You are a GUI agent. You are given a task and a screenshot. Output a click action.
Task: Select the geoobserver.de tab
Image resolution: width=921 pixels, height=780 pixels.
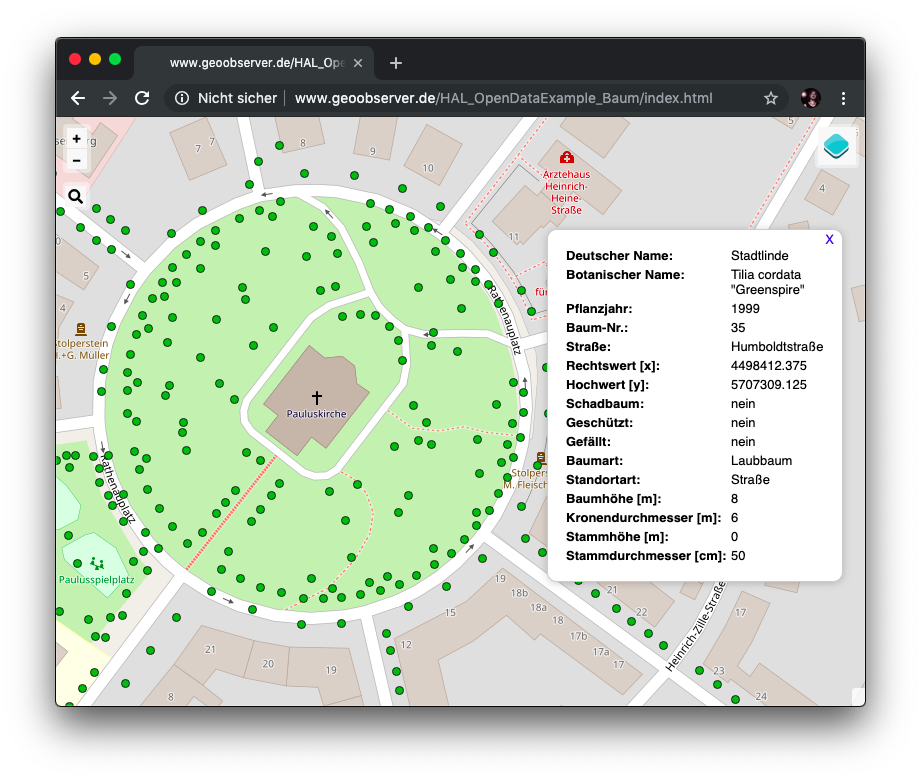point(250,63)
